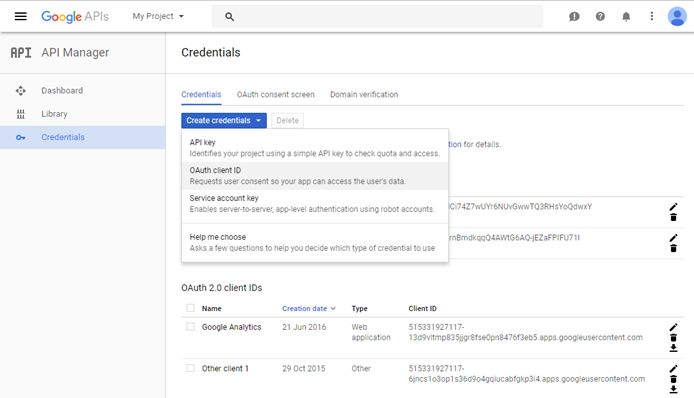Click the Name column header
This screenshot has width=694, height=398.
pyautogui.click(x=212, y=309)
